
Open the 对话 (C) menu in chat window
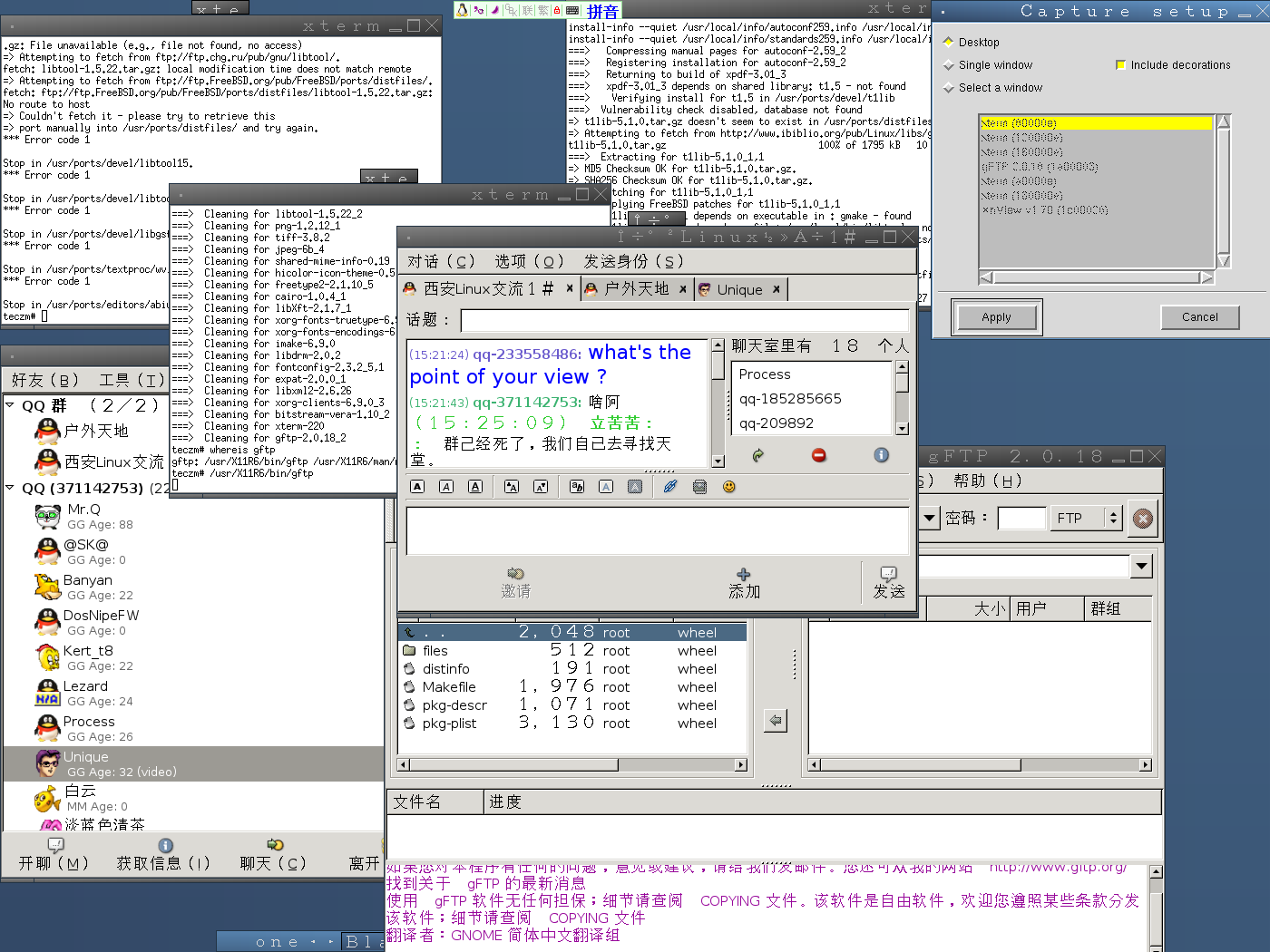click(441, 261)
